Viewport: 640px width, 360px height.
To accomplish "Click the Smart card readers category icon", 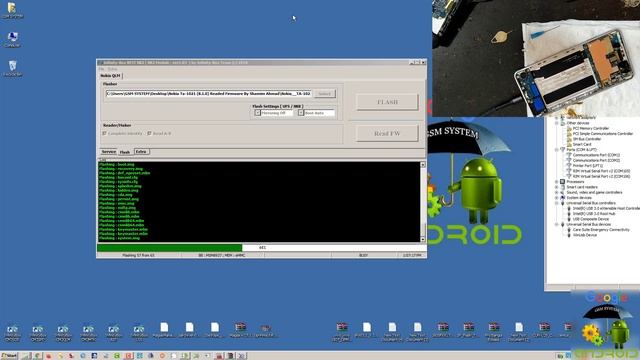I will [x=563, y=187].
